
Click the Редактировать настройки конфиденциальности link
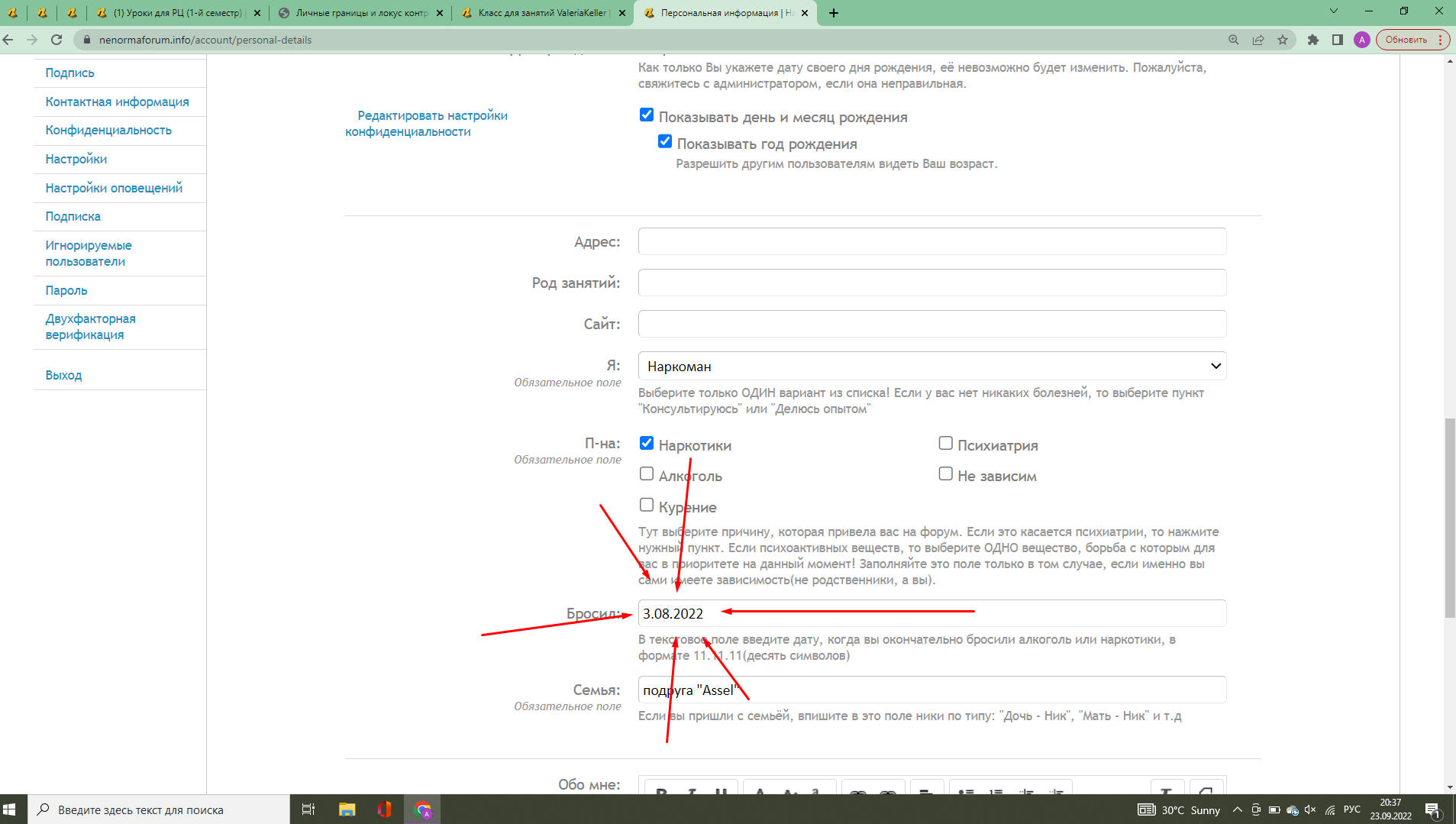[426, 124]
